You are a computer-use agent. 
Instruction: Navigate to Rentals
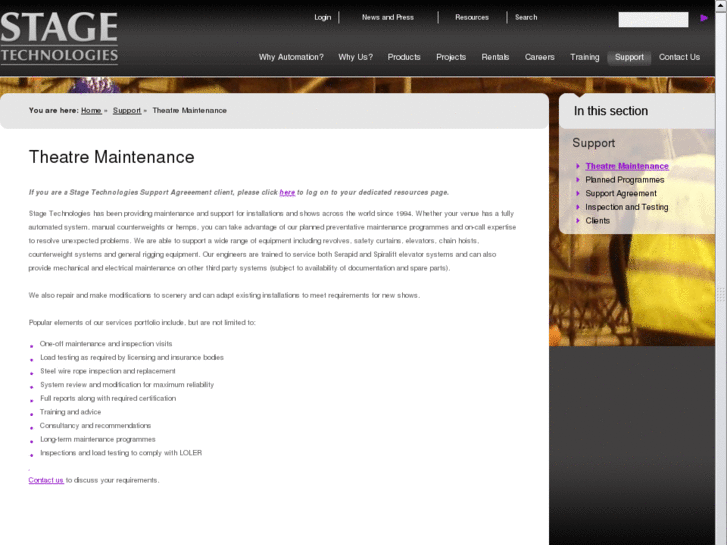point(495,57)
